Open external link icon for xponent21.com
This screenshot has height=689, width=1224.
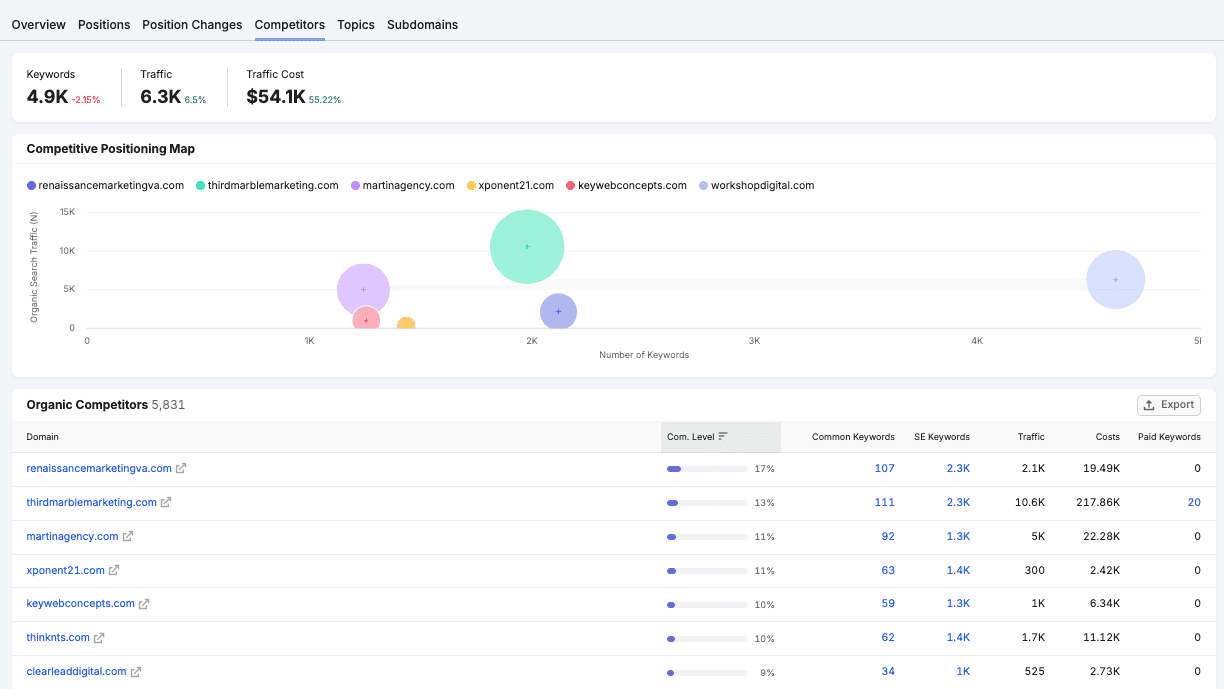click(114, 570)
